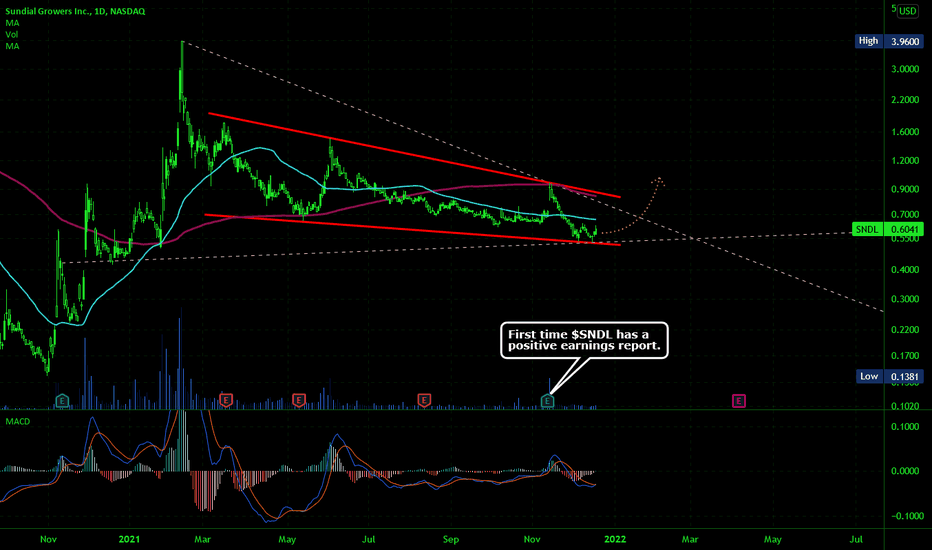Click the 2.2000 price scale value
The width and height of the screenshot is (932, 550).
point(905,100)
